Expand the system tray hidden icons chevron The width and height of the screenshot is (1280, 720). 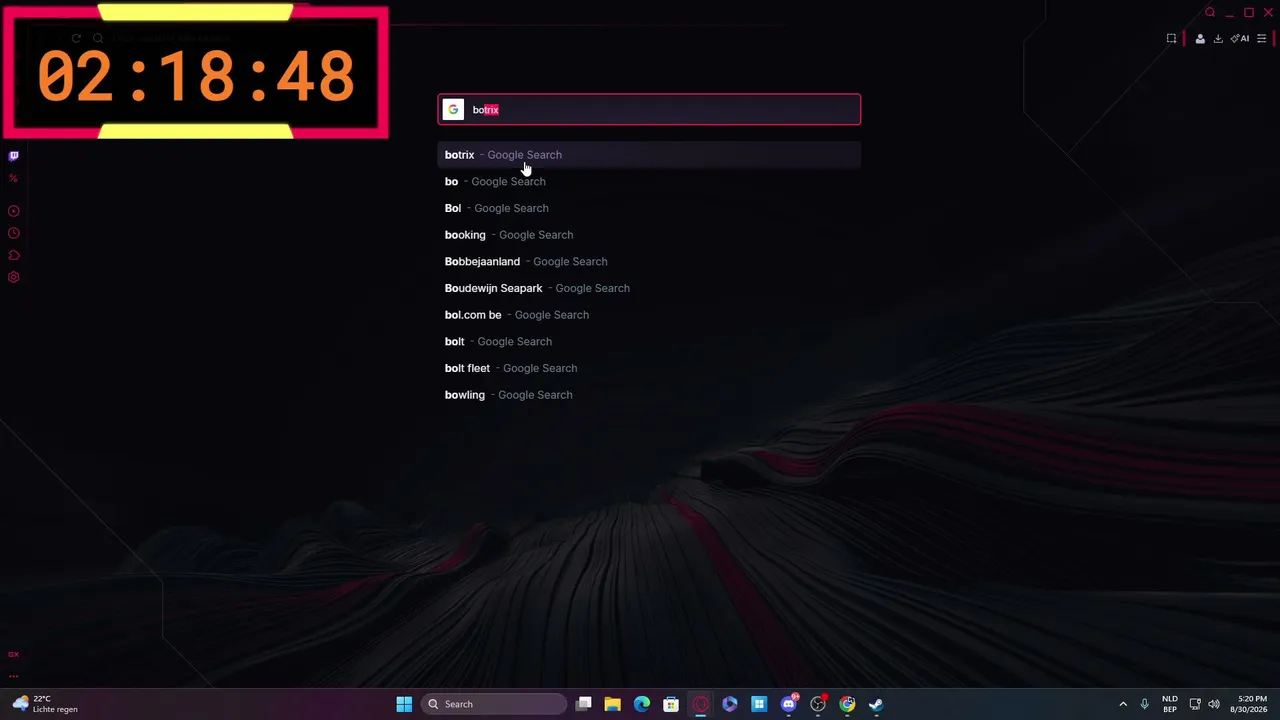pos(1123,704)
